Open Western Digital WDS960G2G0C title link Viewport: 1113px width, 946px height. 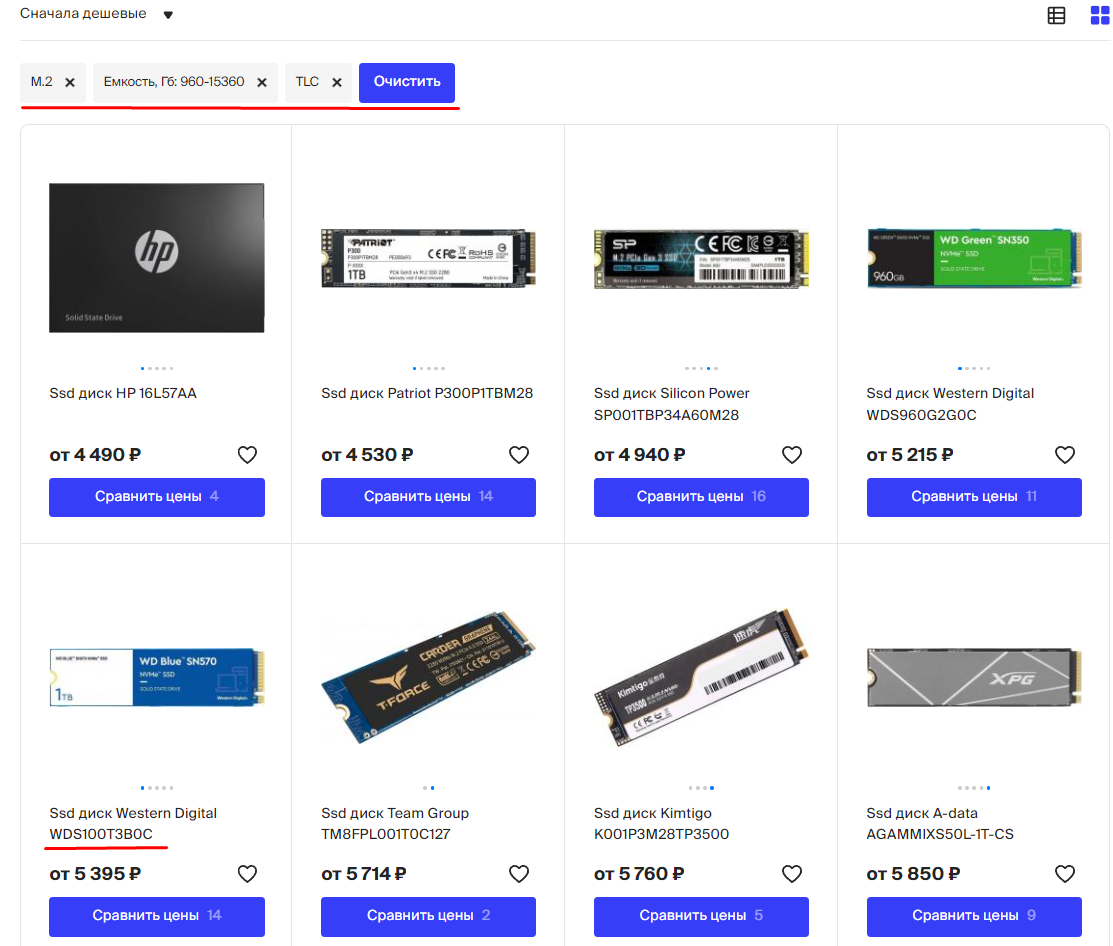click(x=950, y=404)
